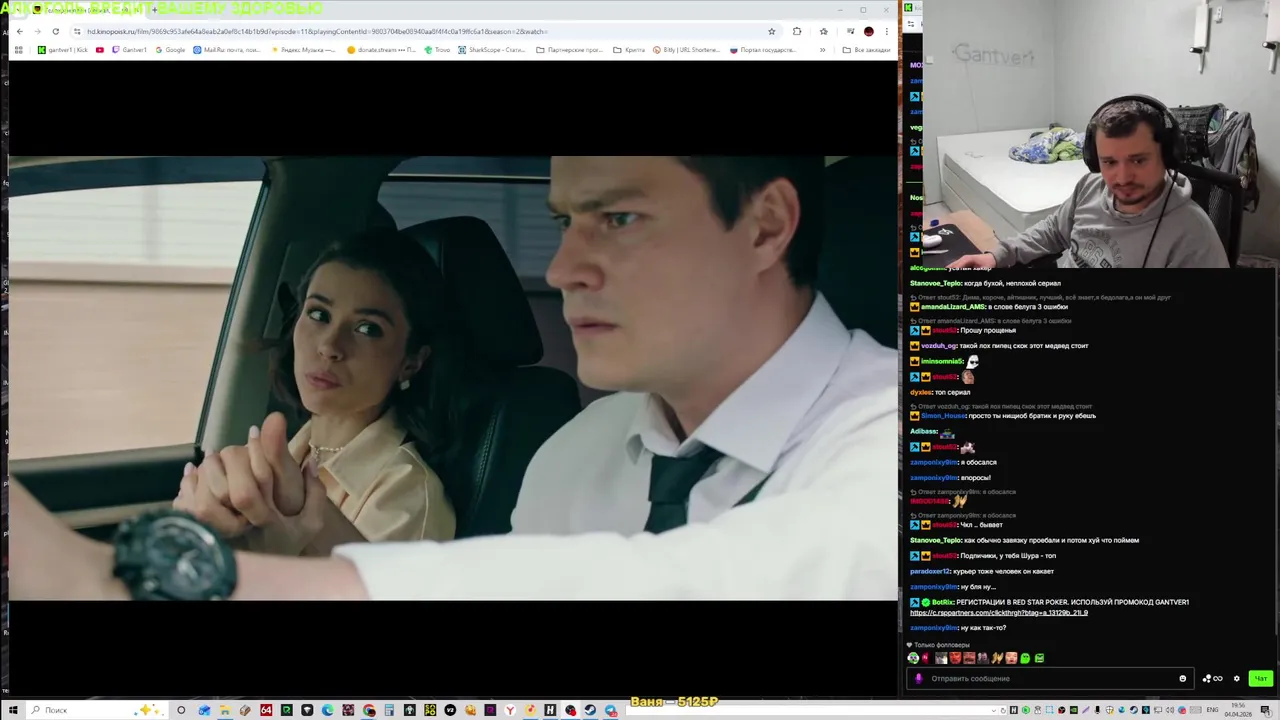Open the YouTube bookmark icon
The width and height of the screenshot is (1280, 720).
(100, 49)
